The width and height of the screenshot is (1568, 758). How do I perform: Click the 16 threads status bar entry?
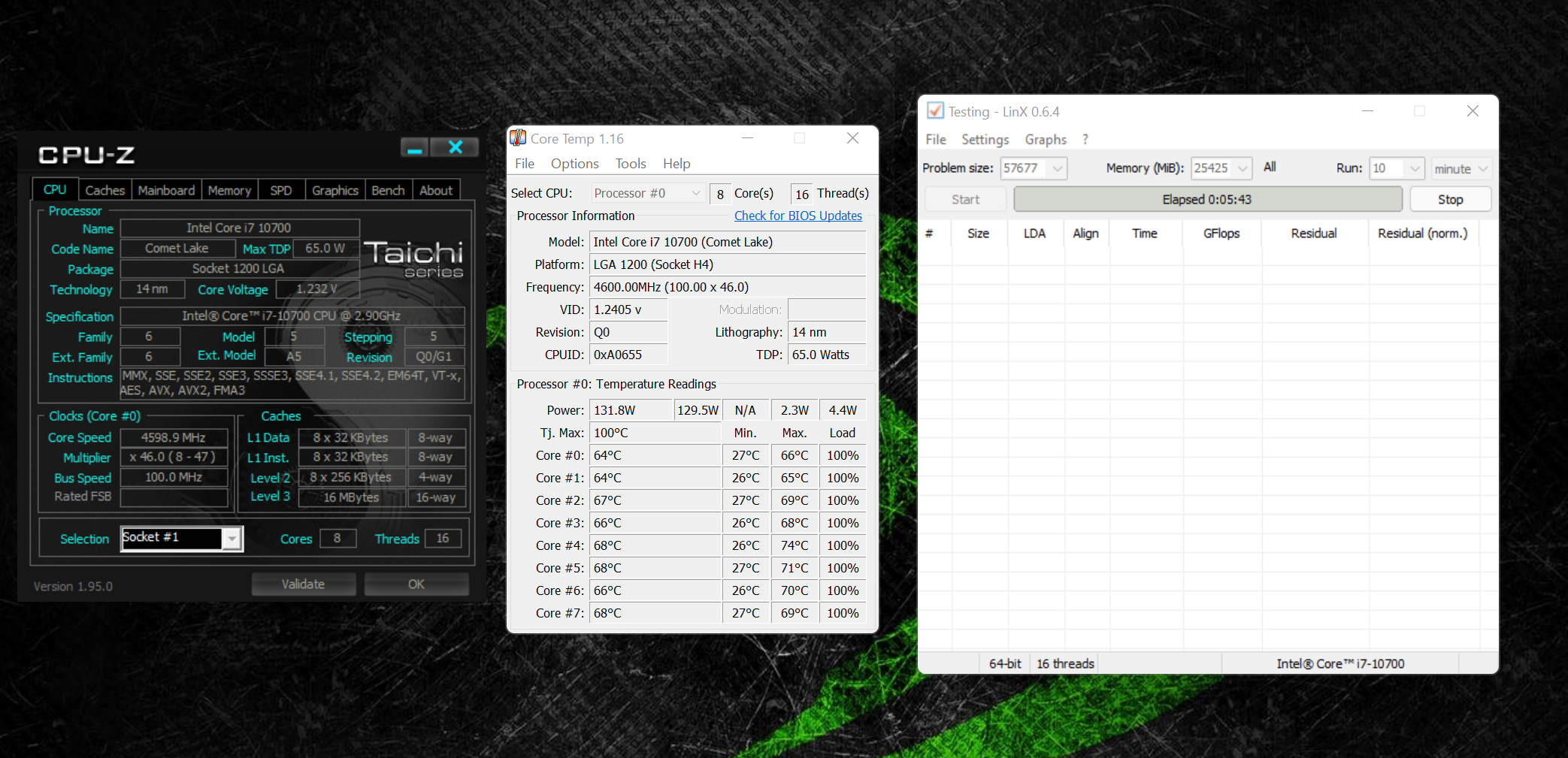click(x=1065, y=663)
